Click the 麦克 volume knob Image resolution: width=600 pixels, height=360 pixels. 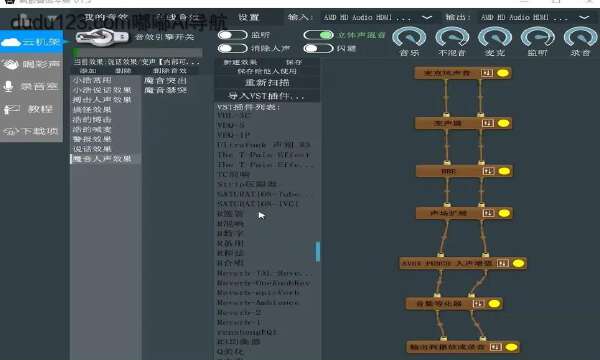pyautogui.click(x=495, y=37)
